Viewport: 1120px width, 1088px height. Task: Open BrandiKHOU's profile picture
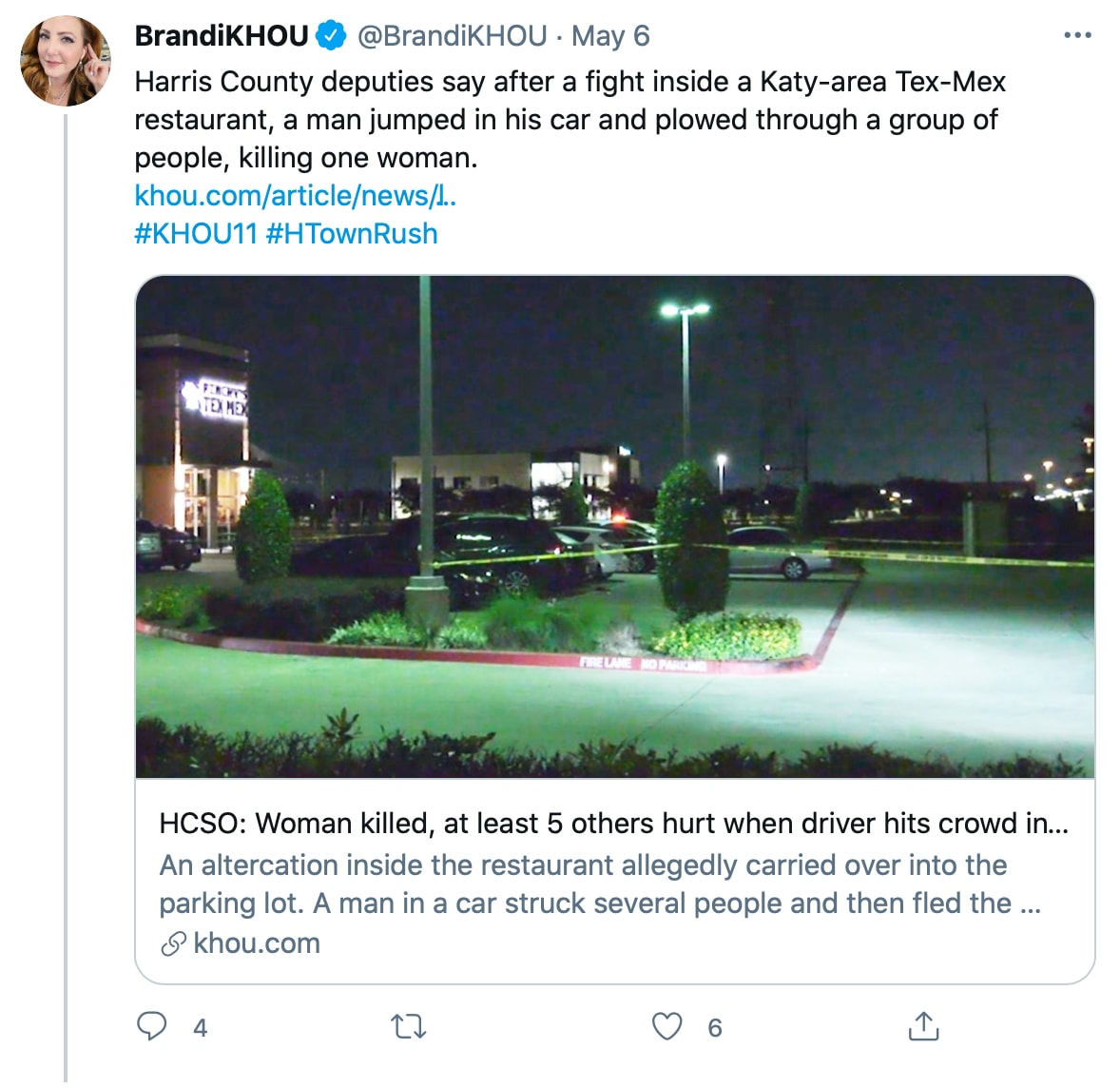pos(66,61)
